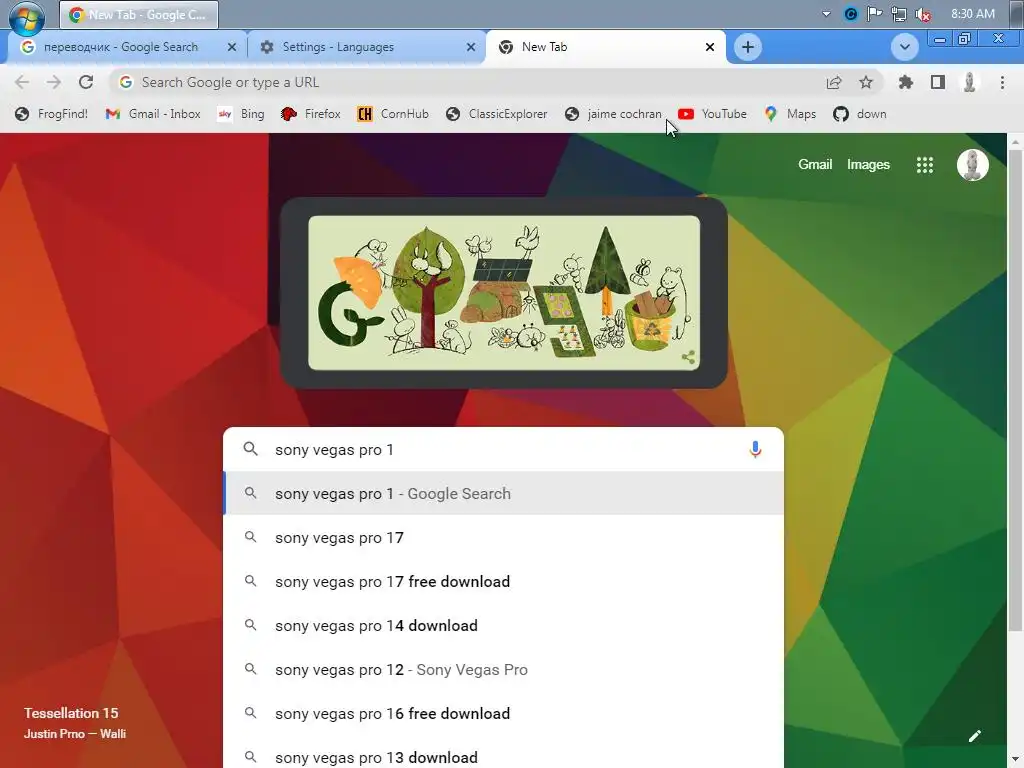Click the page vertical scrollbar
1024x768 pixels.
point(1015,392)
